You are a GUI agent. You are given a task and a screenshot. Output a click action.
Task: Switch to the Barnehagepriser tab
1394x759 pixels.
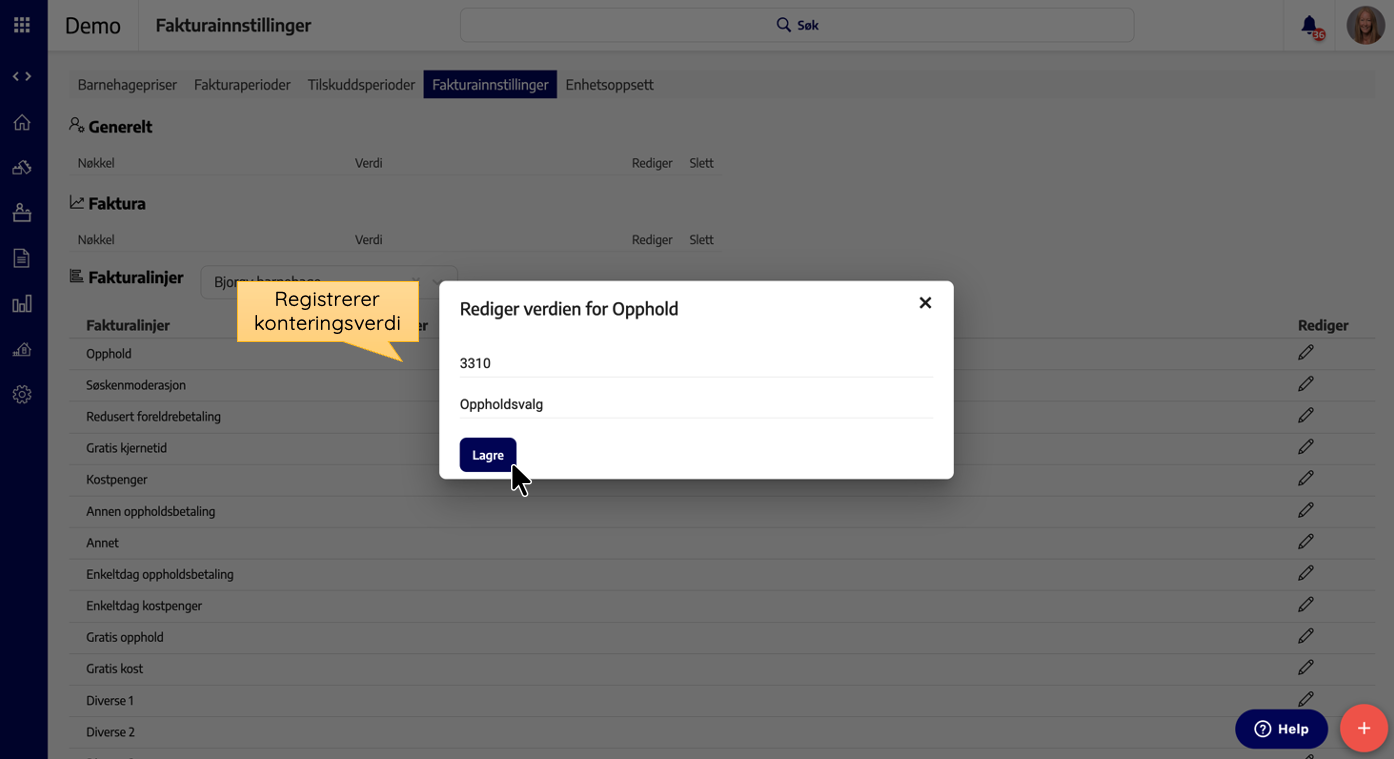[x=127, y=85]
